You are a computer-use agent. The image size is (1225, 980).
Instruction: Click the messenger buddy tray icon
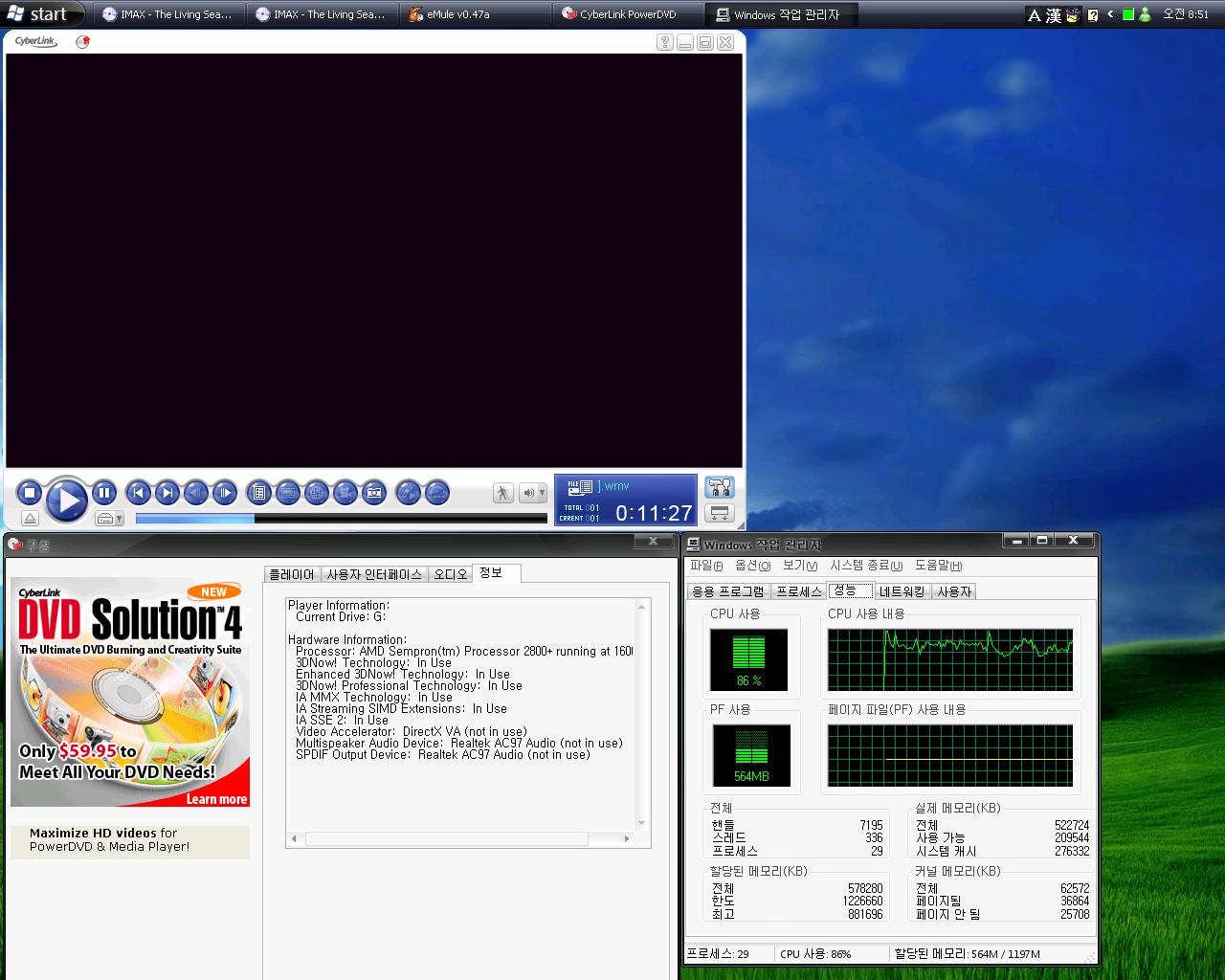tap(1145, 14)
